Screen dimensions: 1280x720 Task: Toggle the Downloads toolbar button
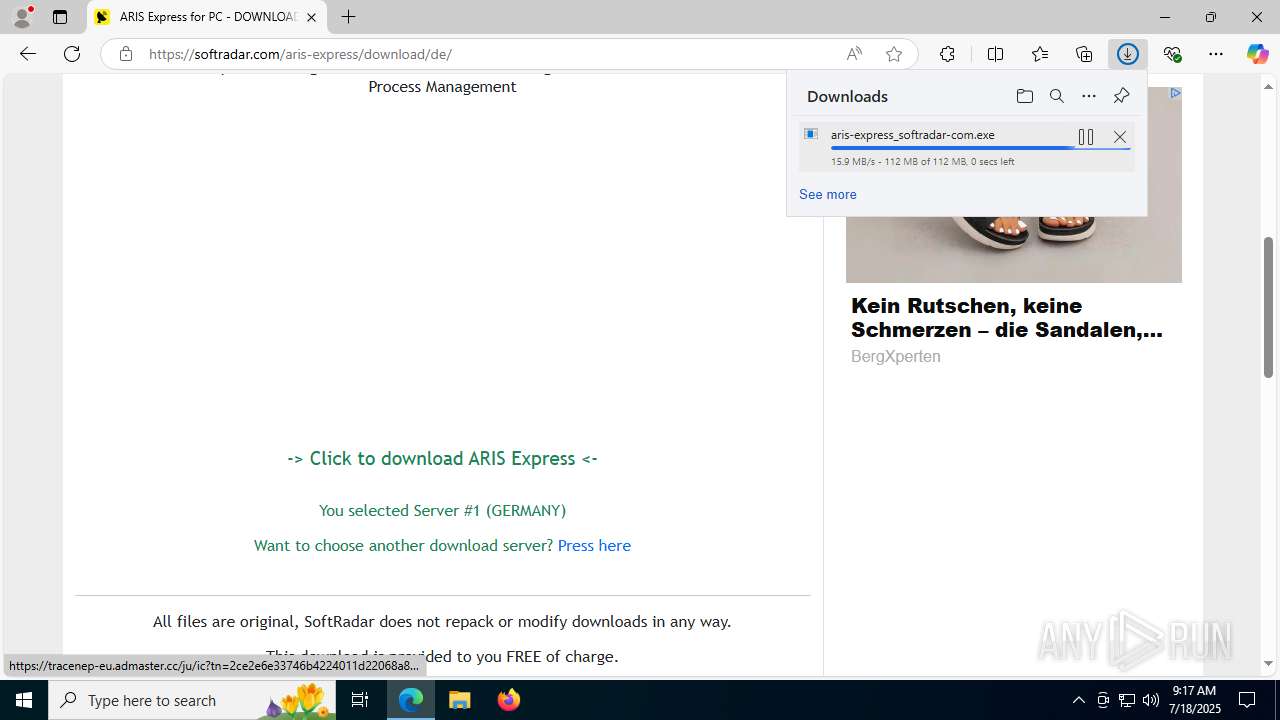(1128, 54)
